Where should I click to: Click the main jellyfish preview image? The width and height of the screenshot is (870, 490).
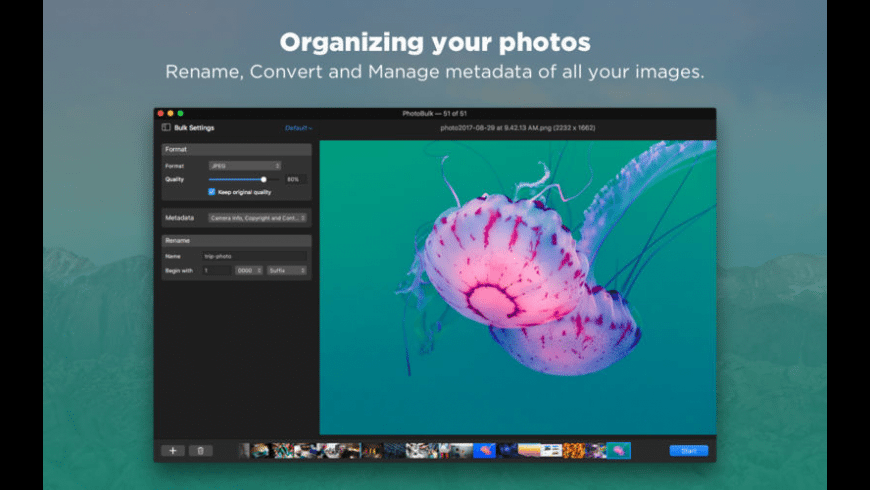pyautogui.click(x=518, y=287)
